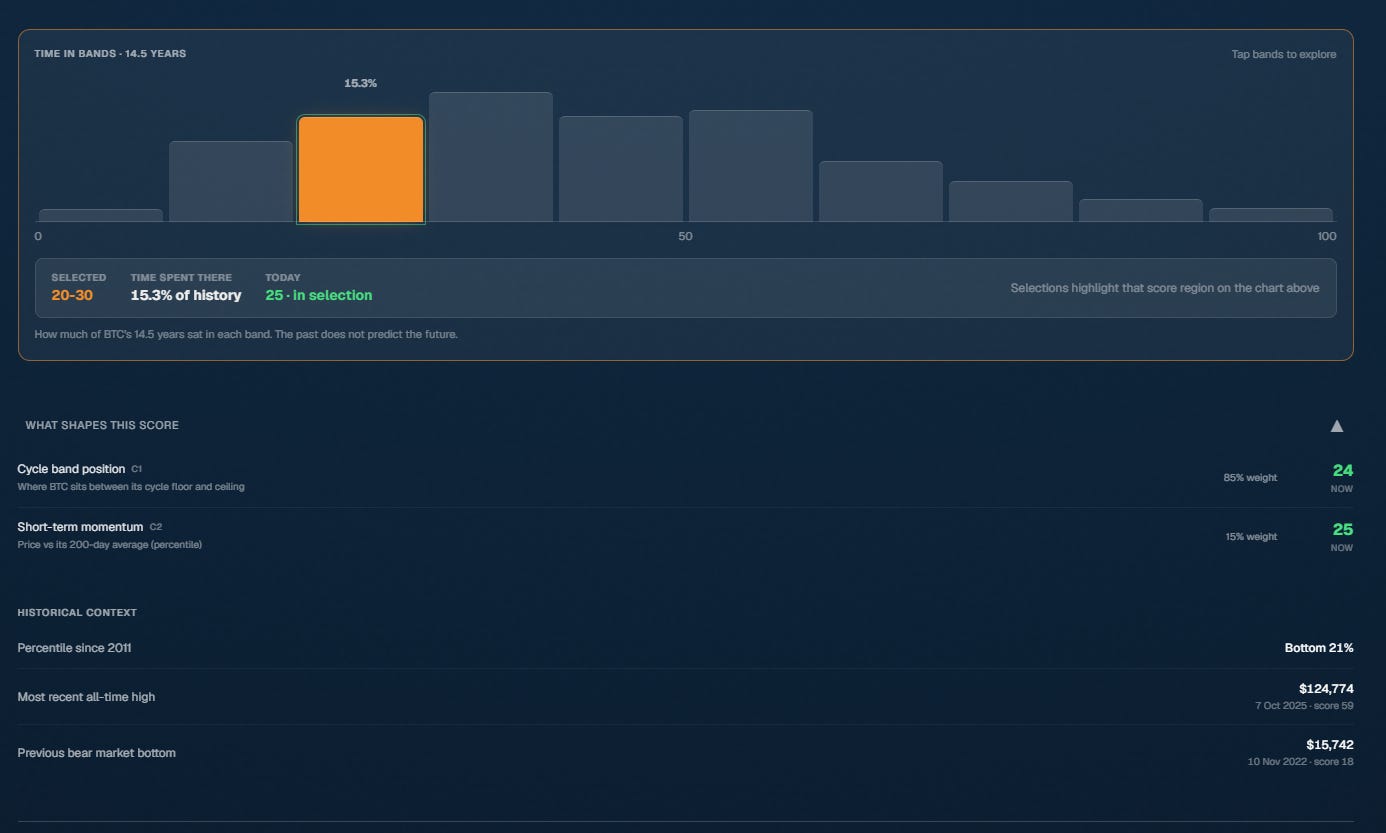Screen dimensions: 1386x833
Task: Select the 0-10 histogram band
Action: tap(101, 215)
